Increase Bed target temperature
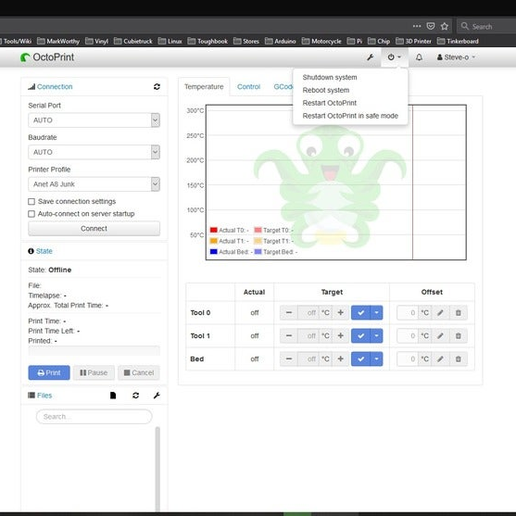This screenshot has width=516, height=516. pyautogui.click(x=340, y=359)
